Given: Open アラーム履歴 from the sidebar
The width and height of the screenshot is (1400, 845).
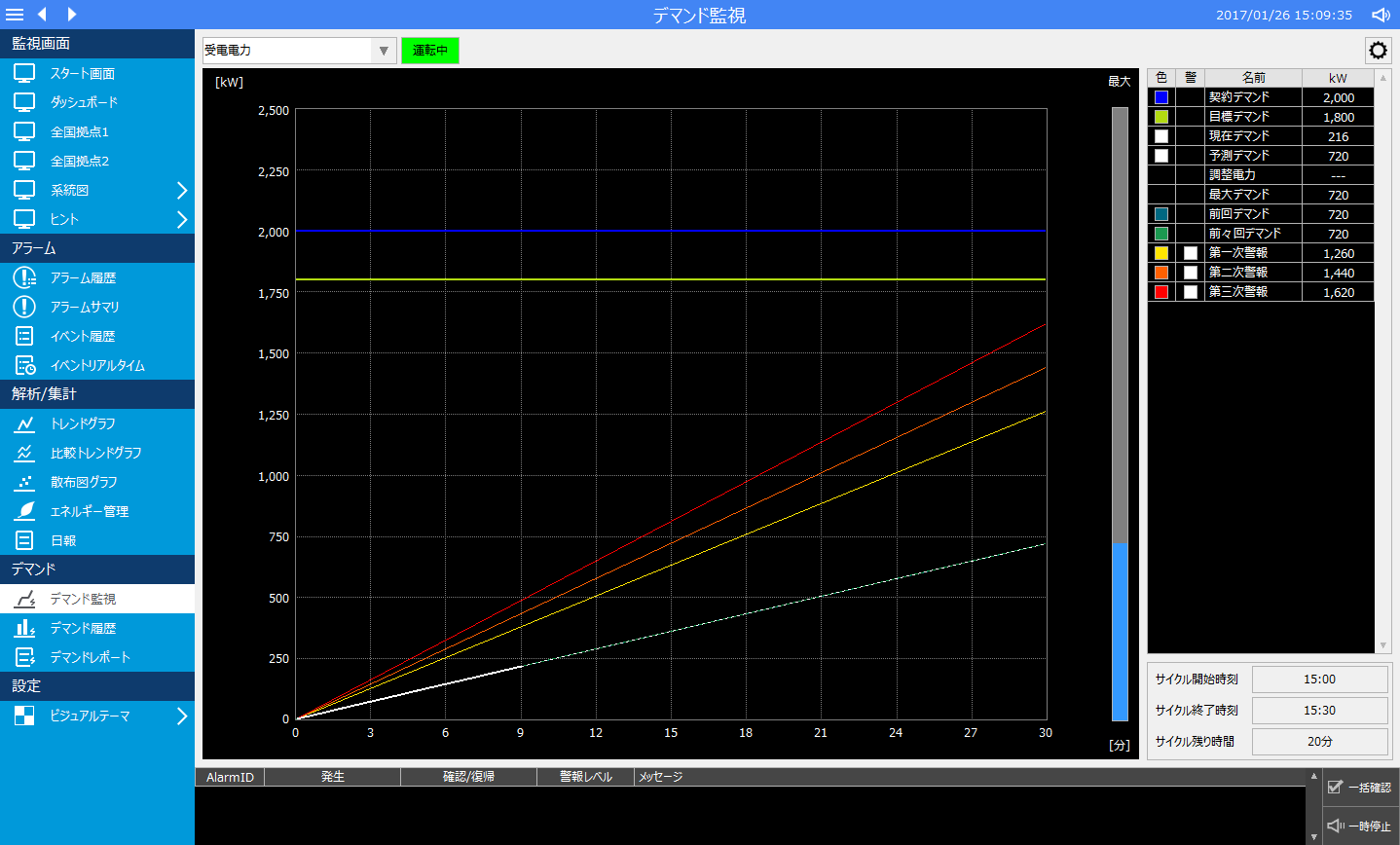Looking at the screenshot, I should click(x=83, y=277).
